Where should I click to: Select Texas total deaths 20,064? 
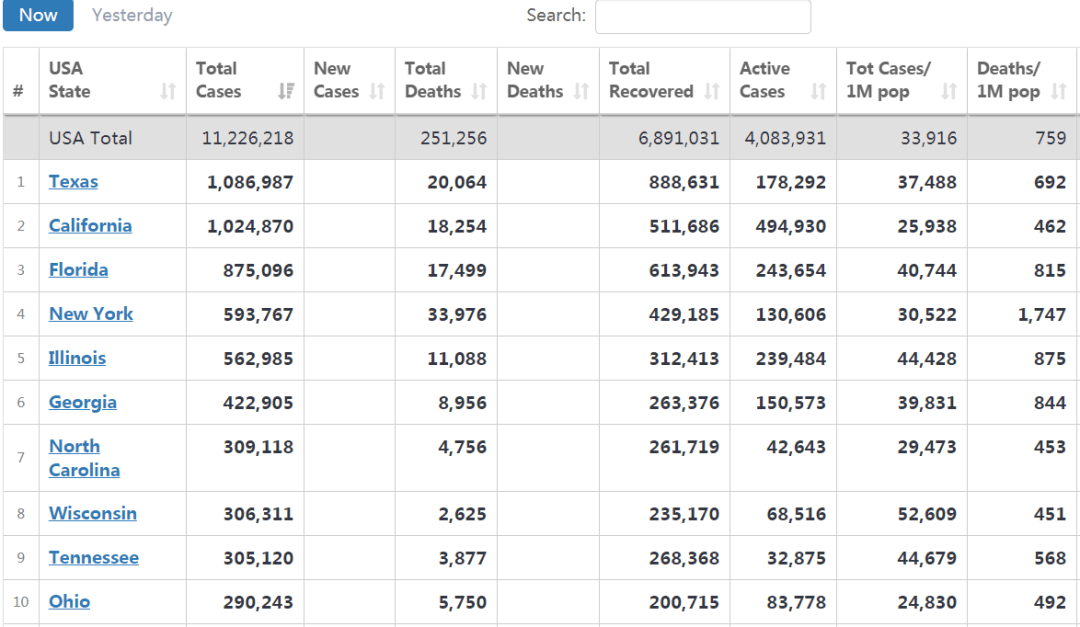click(457, 182)
